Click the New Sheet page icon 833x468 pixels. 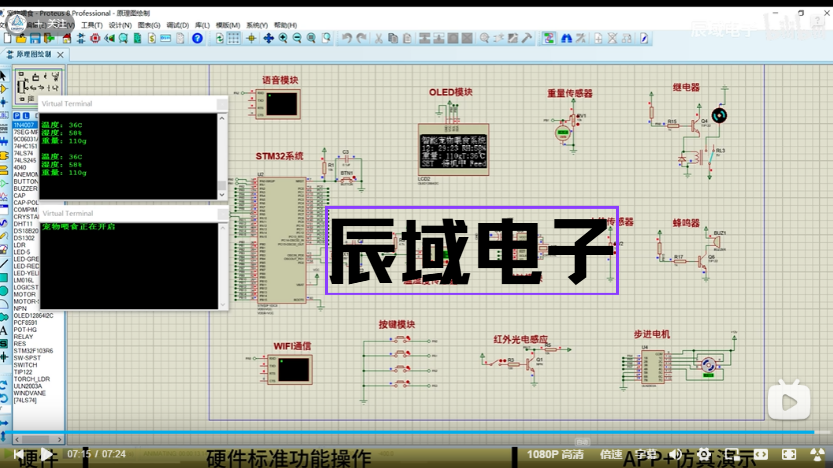click(598, 38)
